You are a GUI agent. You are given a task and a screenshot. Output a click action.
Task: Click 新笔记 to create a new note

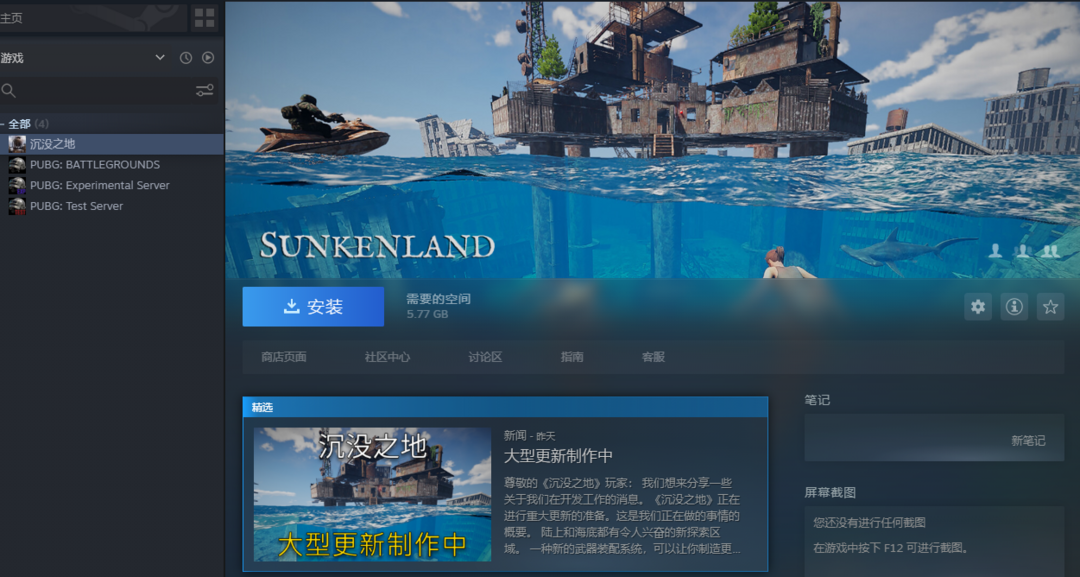(1028, 441)
